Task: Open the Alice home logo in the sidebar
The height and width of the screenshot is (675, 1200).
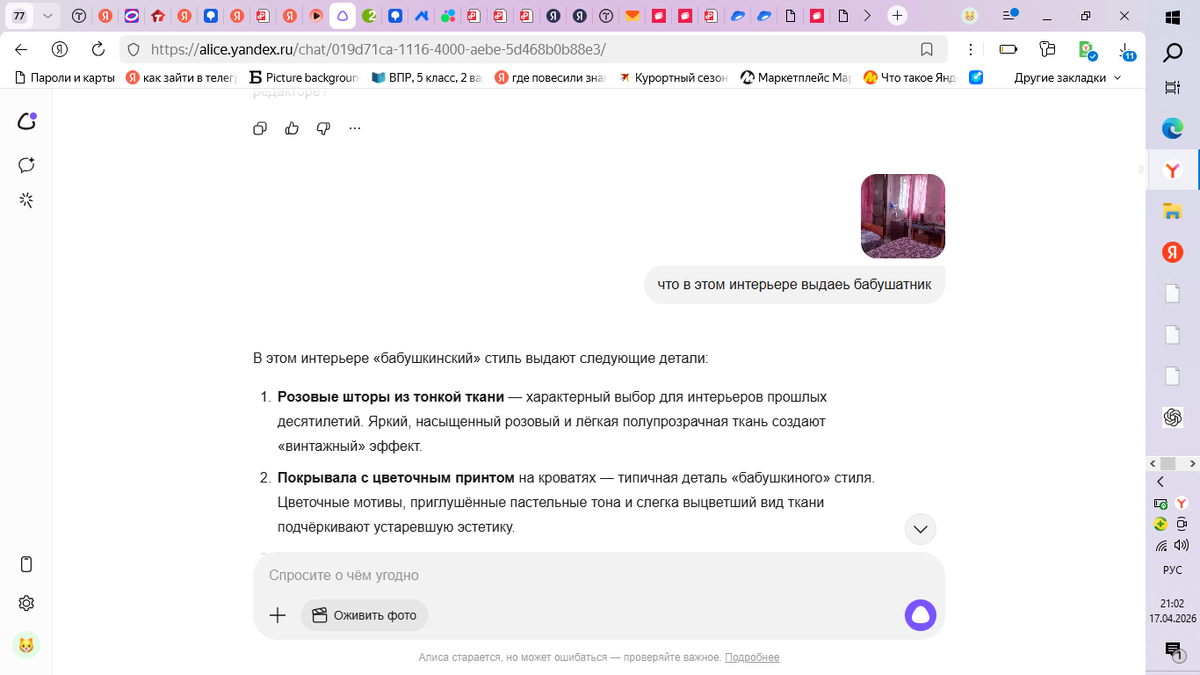Action: pyautogui.click(x=27, y=121)
